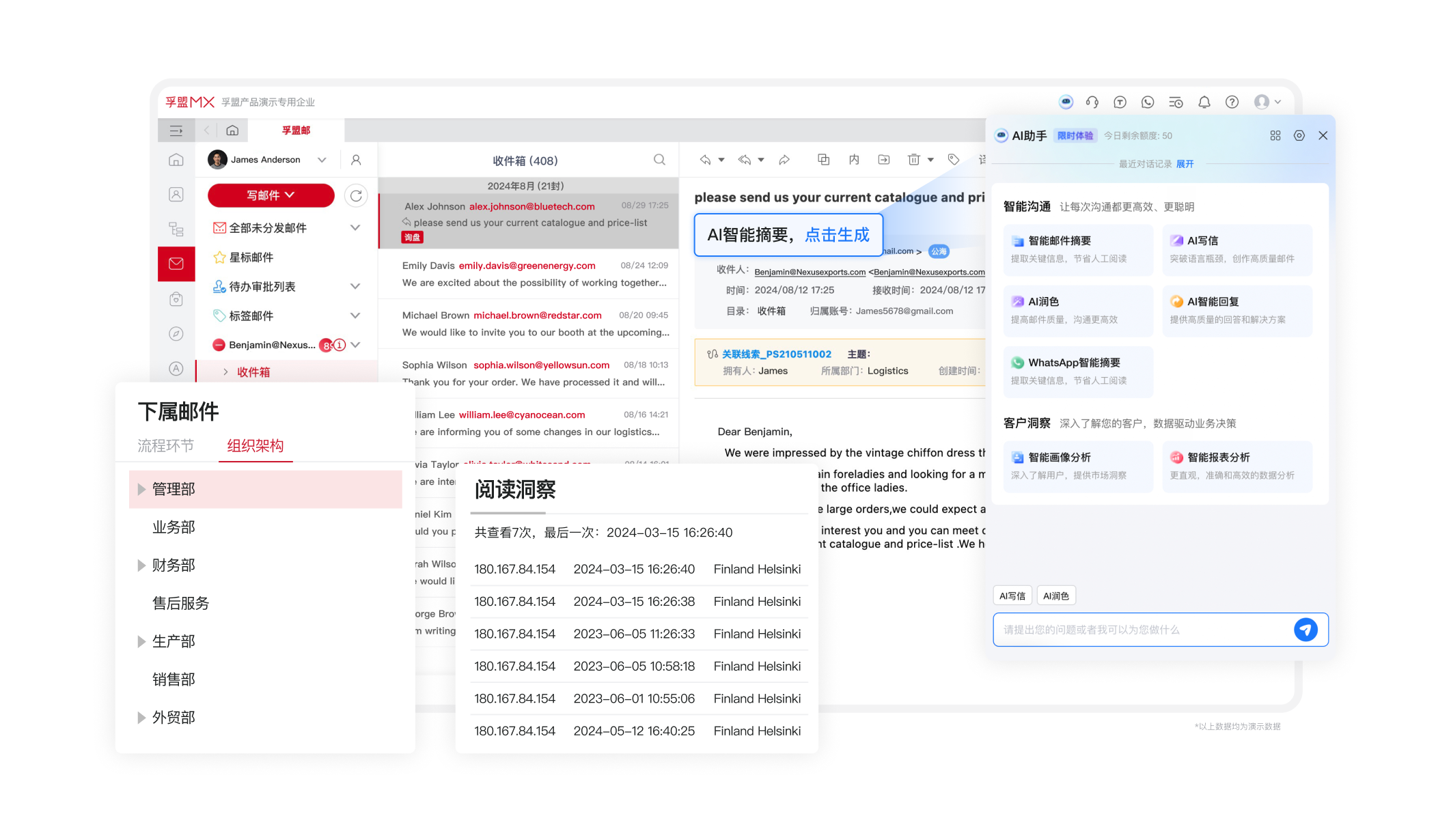Click the tag label icon in toolbar
Screen dimensions: 1451x840
click(x=954, y=160)
